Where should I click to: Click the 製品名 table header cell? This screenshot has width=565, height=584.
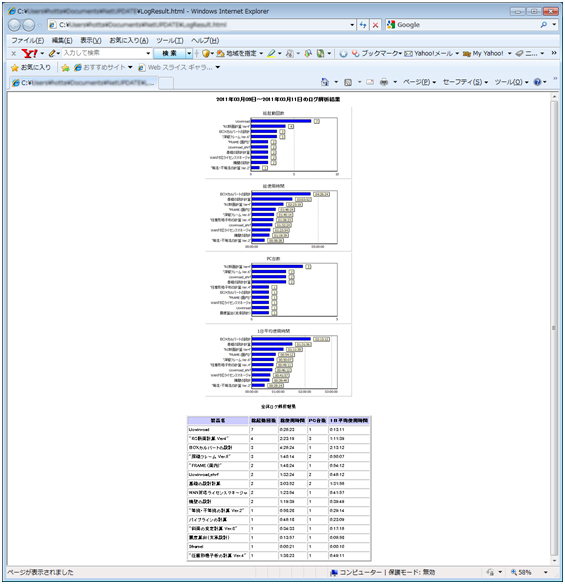click(218, 420)
